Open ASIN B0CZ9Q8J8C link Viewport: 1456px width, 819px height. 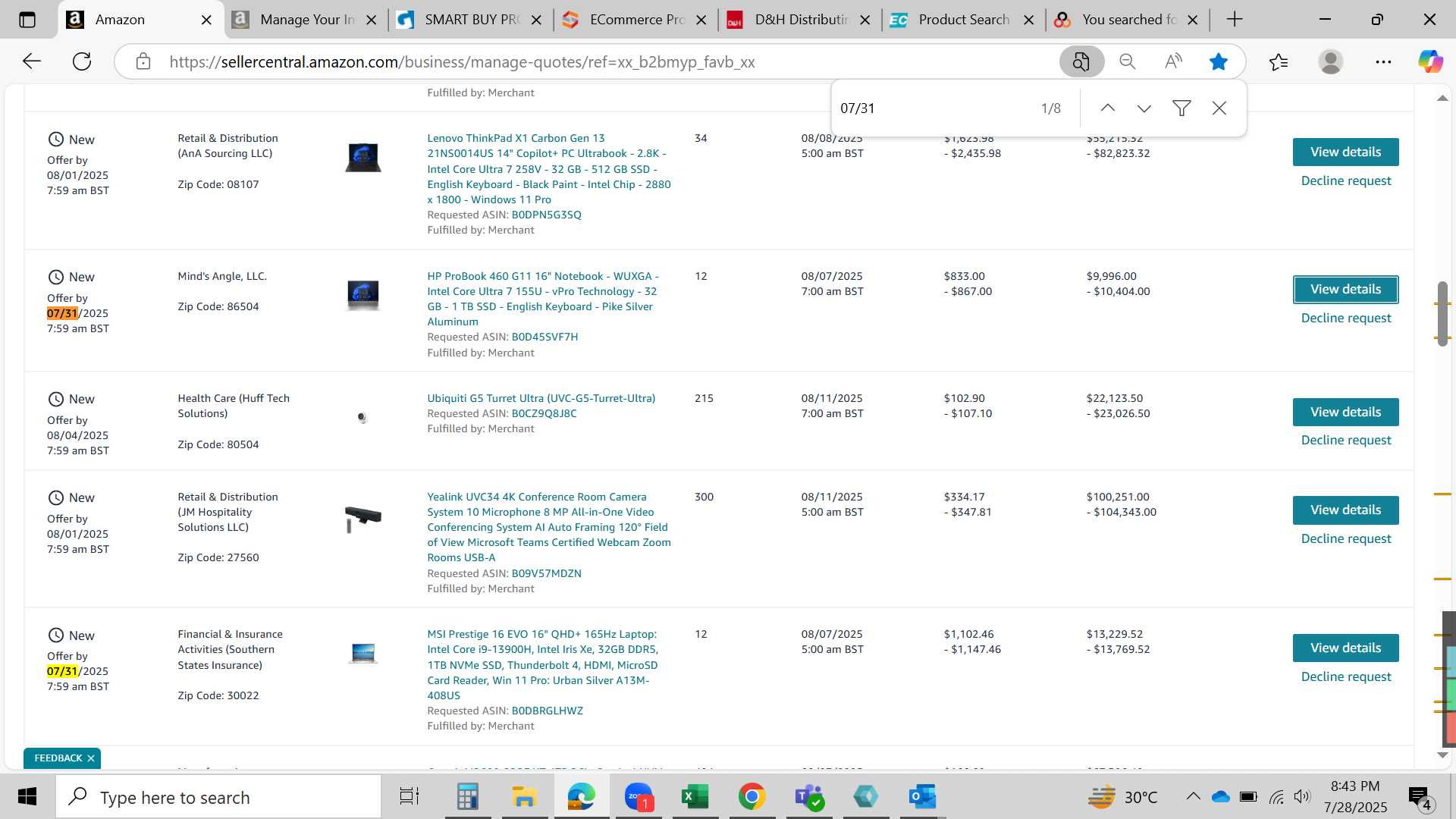coord(544,413)
